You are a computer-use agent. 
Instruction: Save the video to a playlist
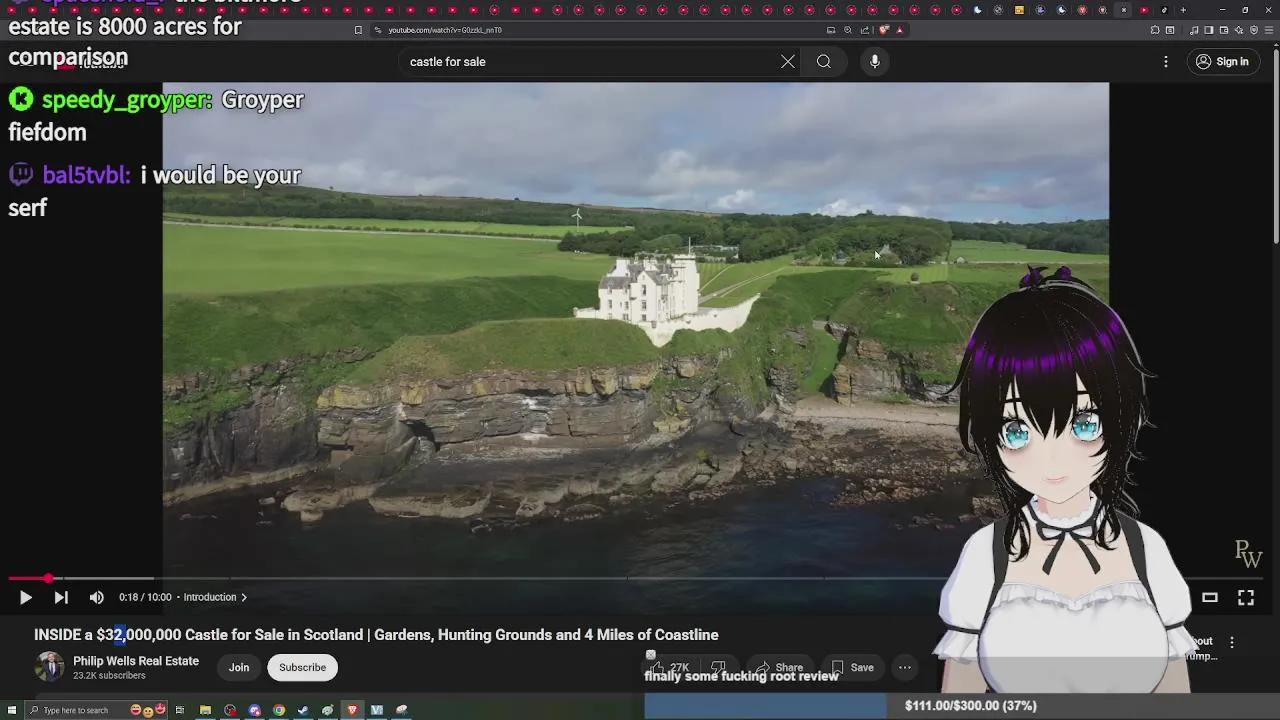pos(852,667)
